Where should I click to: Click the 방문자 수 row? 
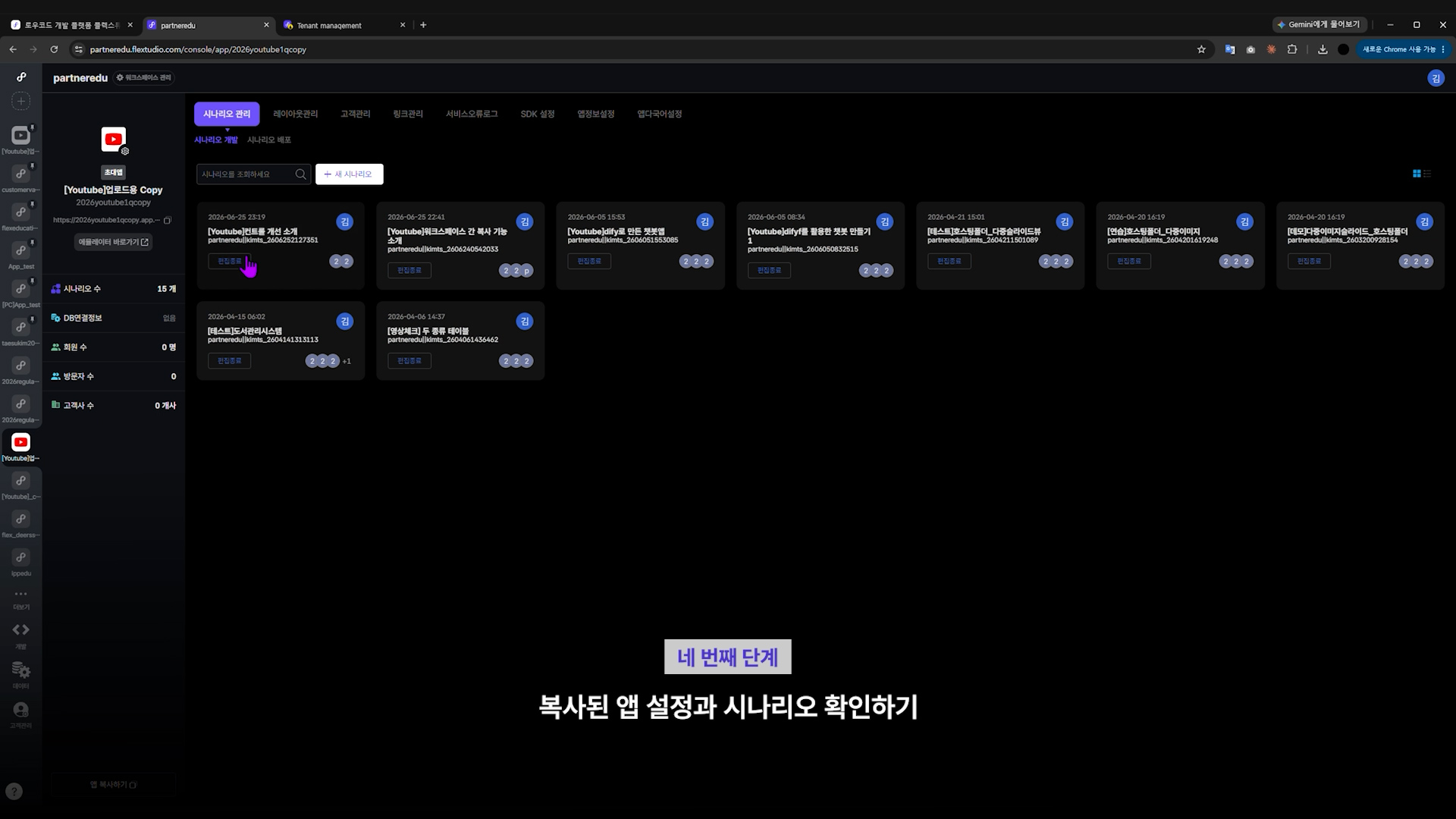pos(114,377)
